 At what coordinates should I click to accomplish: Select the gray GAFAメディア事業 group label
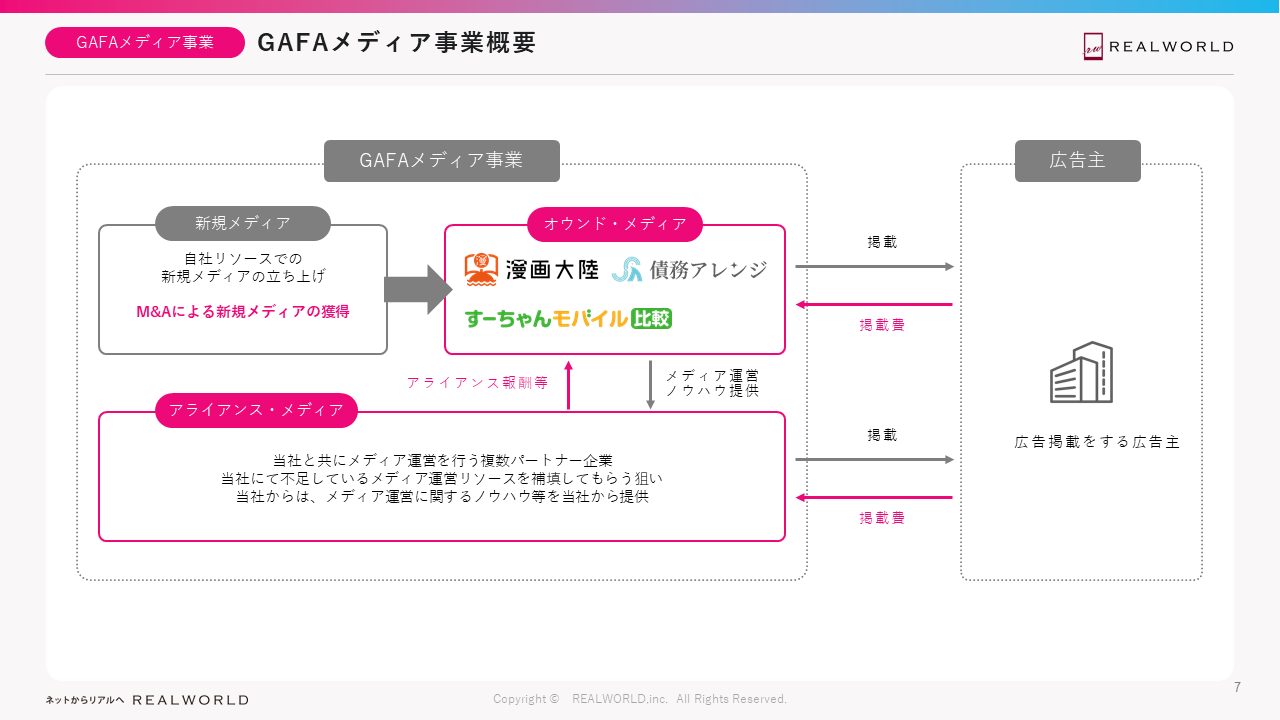pyautogui.click(x=442, y=161)
